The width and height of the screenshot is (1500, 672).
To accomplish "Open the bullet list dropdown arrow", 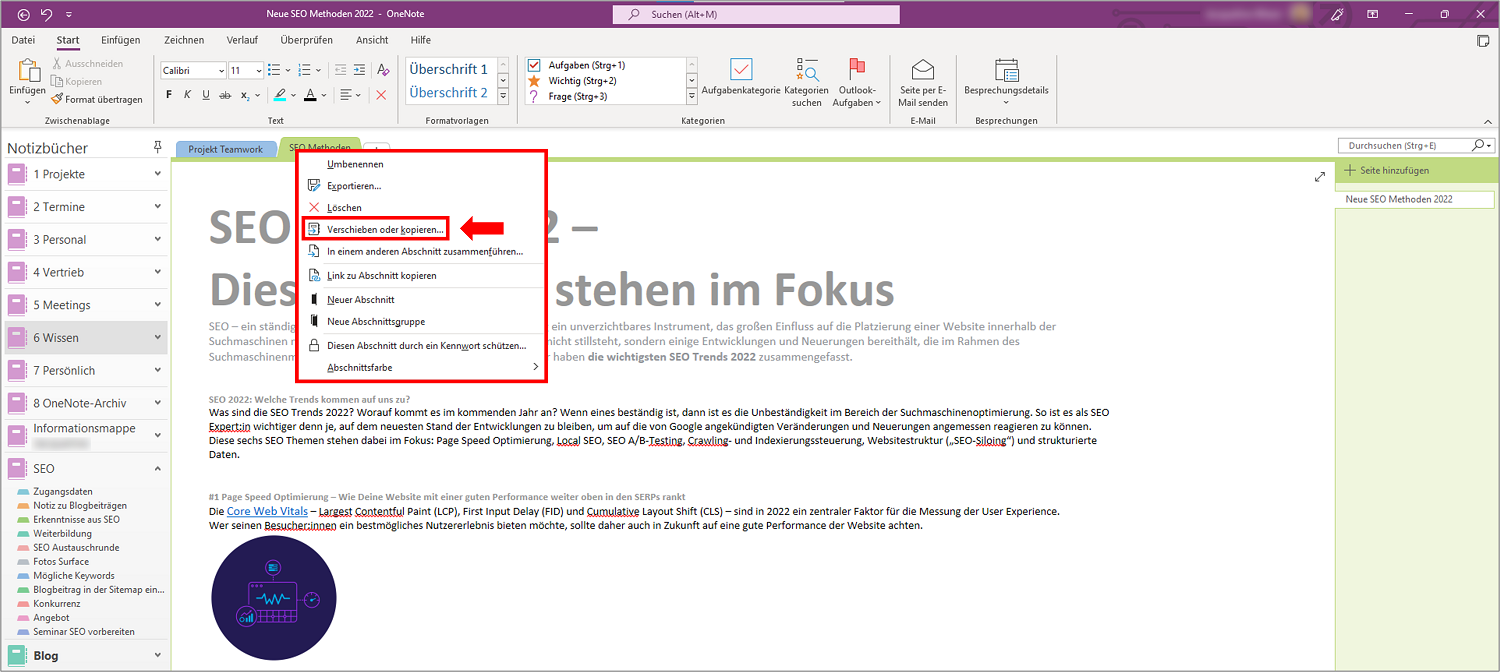I will (x=289, y=70).
